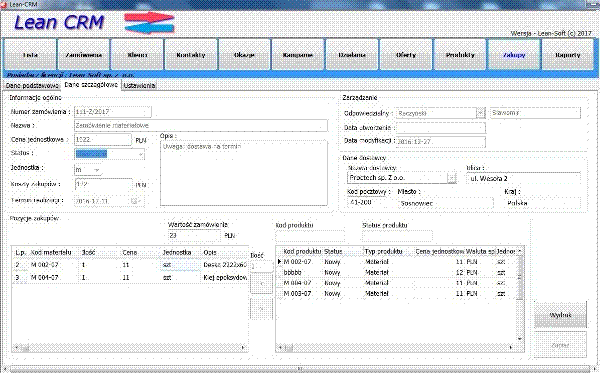
Task: Click the Kraj field showing Polska
Action: tap(543, 203)
